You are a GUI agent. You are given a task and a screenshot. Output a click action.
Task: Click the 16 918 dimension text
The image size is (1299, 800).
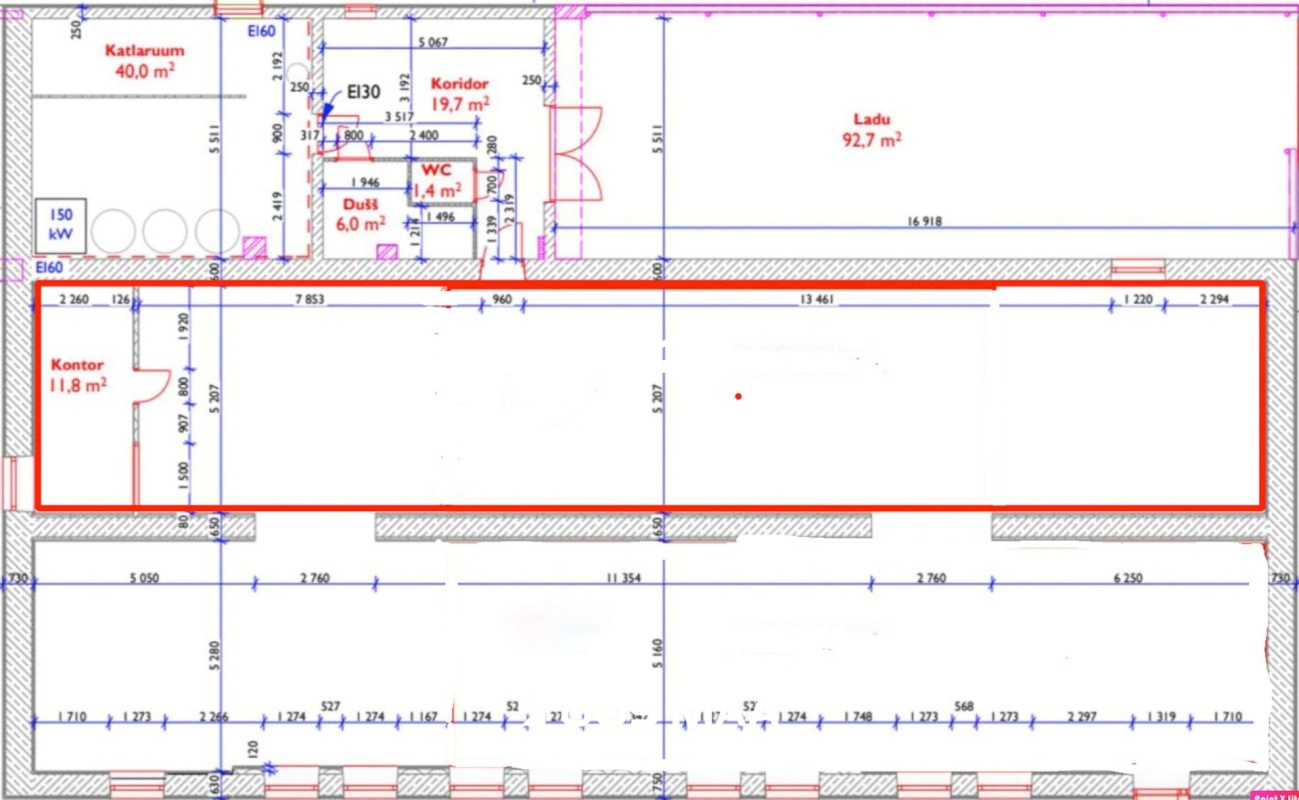click(925, 222)
